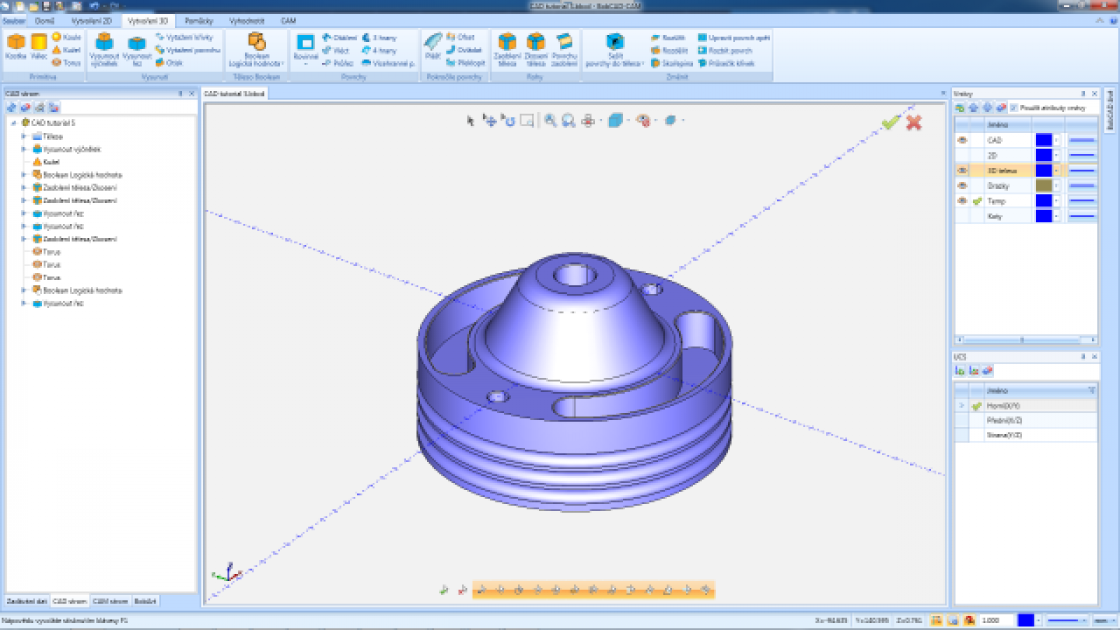Select the arrow pointer tool in viewport
The width and height of the screenshot is (1120, 630).
[470, 121]
